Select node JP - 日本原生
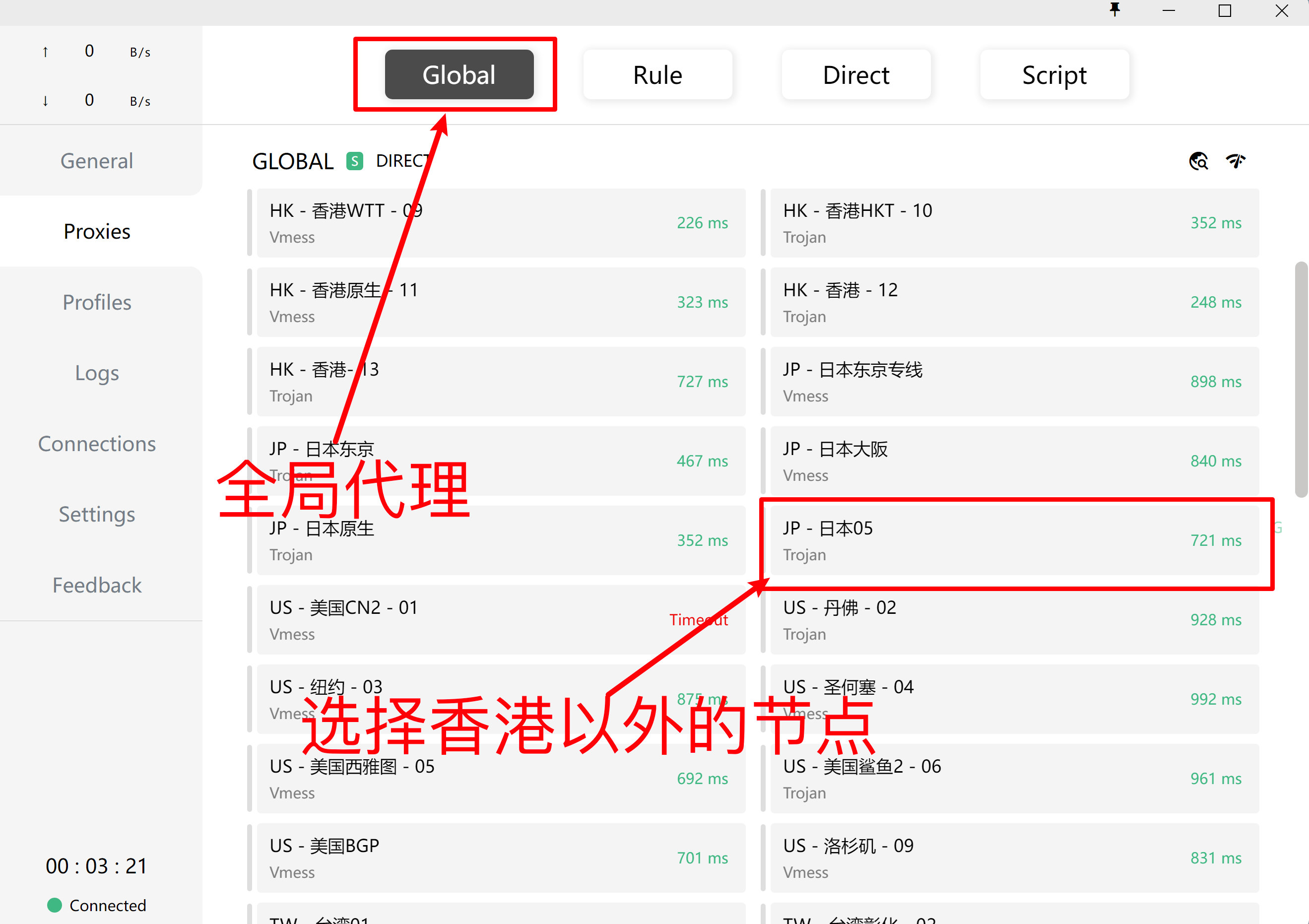This screenshot has width=1309, height=924. [x=501, y=540]
